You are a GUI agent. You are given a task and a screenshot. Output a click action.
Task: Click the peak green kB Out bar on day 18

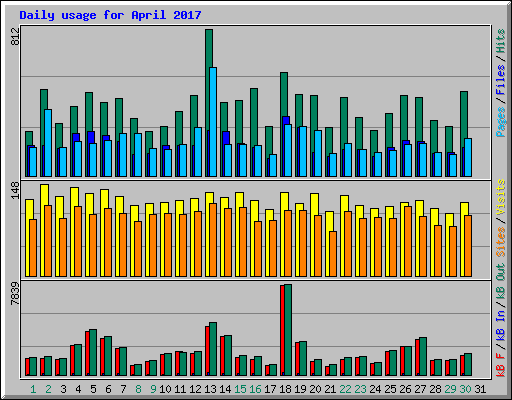288,330
